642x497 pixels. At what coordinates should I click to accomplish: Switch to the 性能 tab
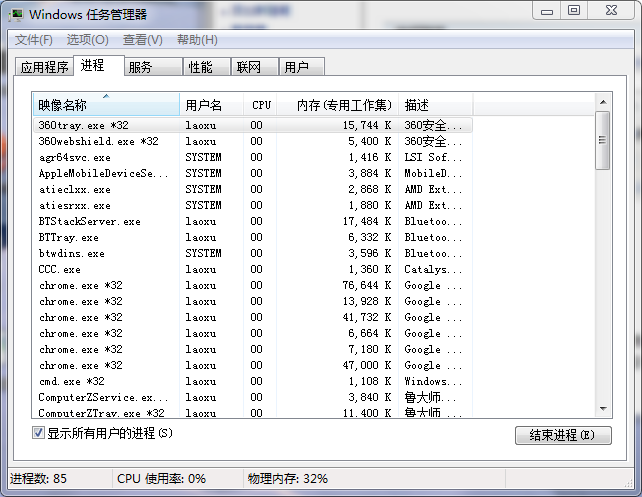(x=206, y=67)
